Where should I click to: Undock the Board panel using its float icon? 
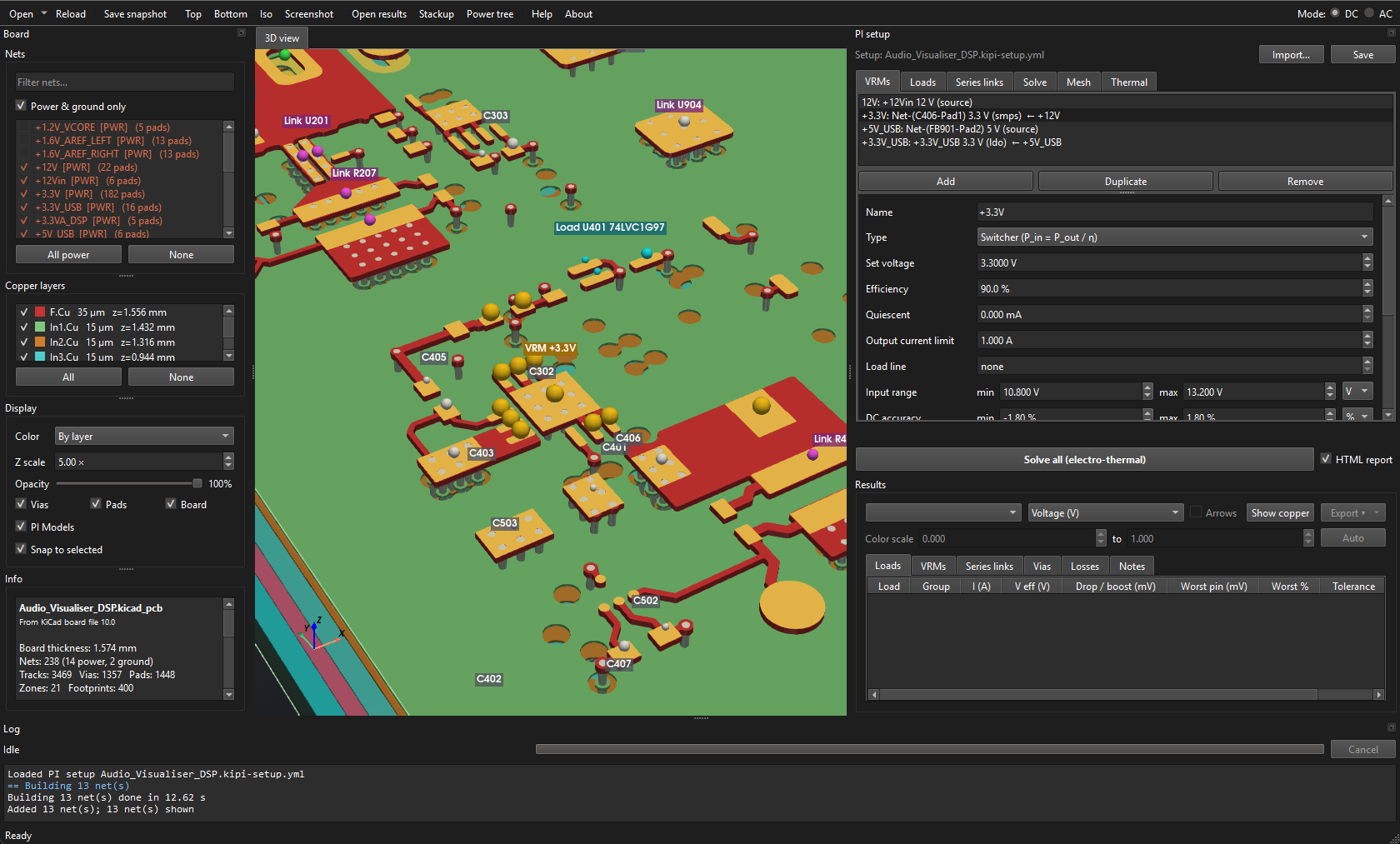pos(242,33)
